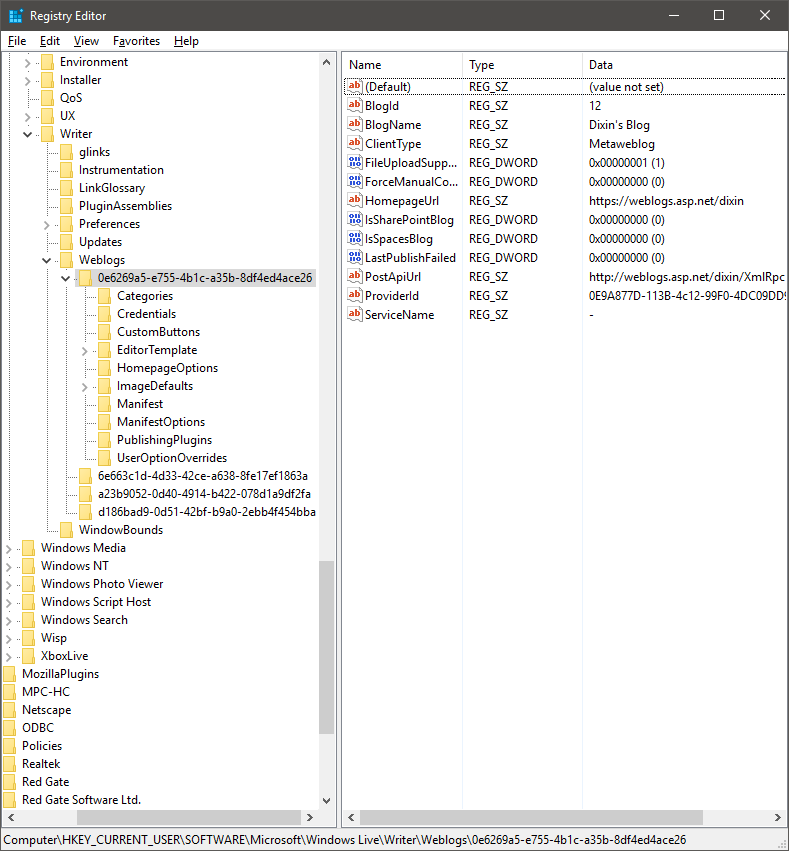The width and height of the screenshot is (789, 851).
Task: Expand the XboxLive key
Action: tap(8, 657)
